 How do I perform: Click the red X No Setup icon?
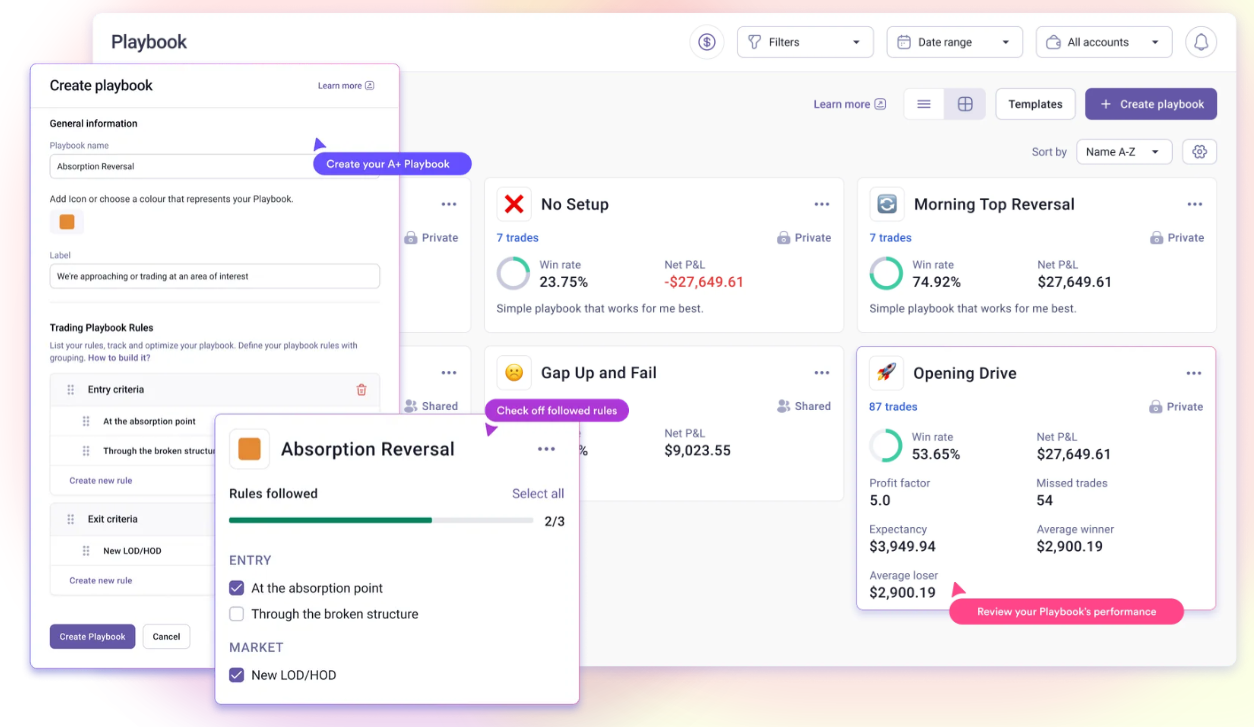click(514, 204)
